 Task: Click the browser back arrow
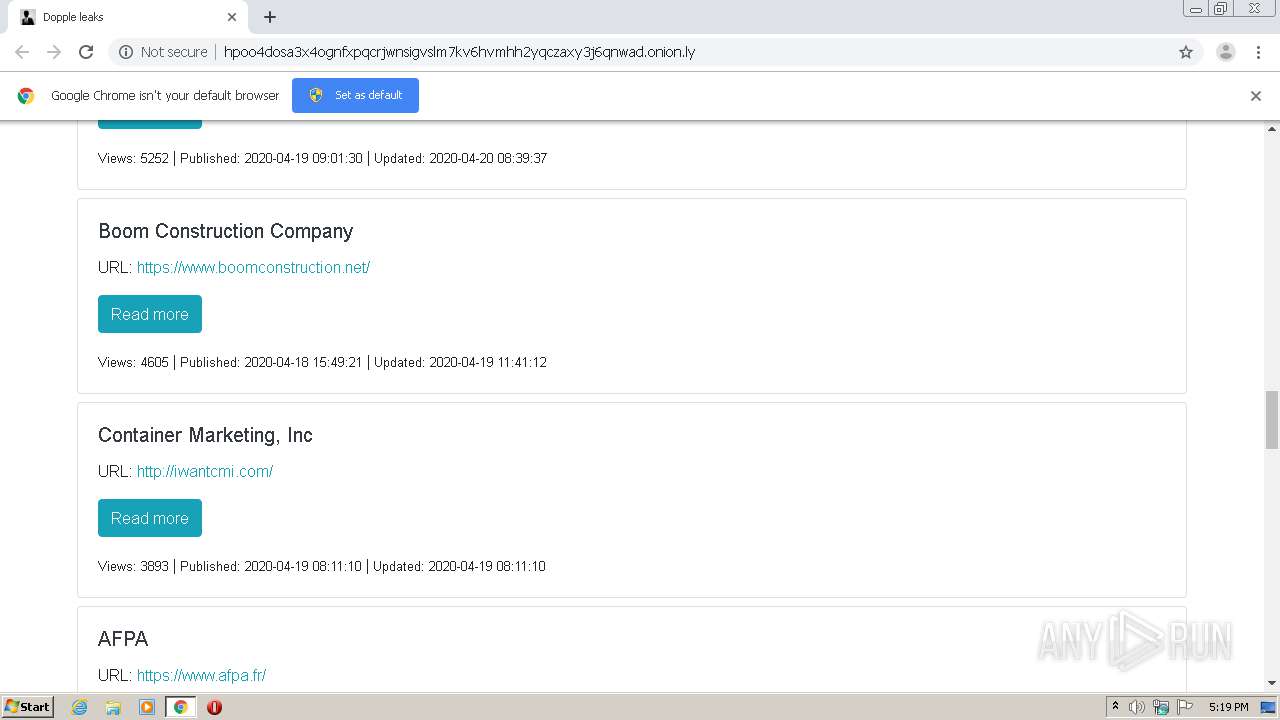(22, 52)
